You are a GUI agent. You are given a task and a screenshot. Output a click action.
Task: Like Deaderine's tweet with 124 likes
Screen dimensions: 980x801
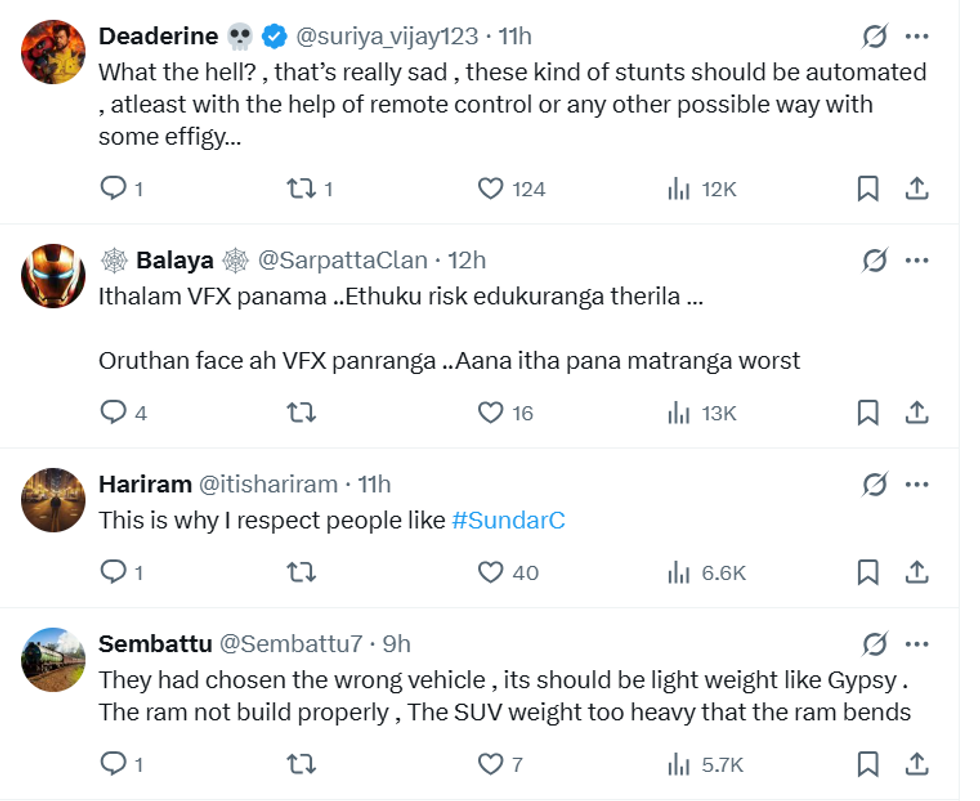point(490,188)
